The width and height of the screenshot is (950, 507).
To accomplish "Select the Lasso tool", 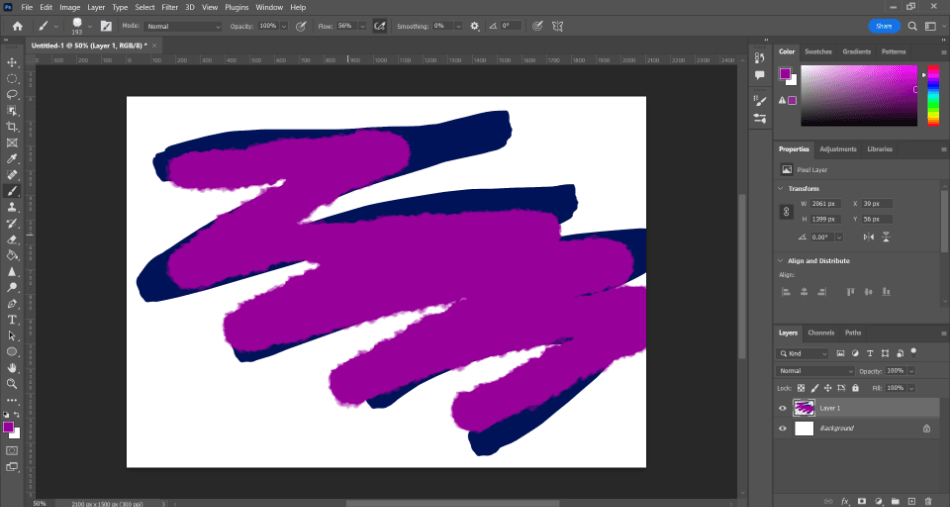I will pos(12,94).
